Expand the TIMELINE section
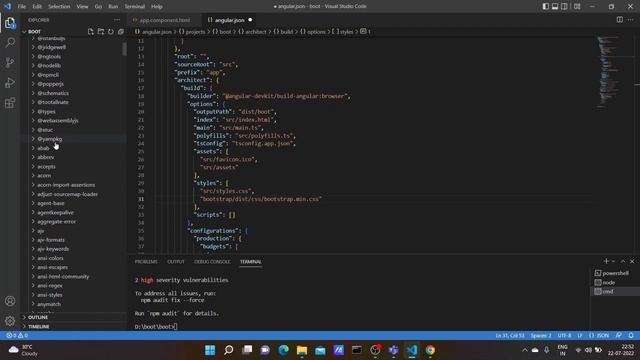 (x=73, y=327)
